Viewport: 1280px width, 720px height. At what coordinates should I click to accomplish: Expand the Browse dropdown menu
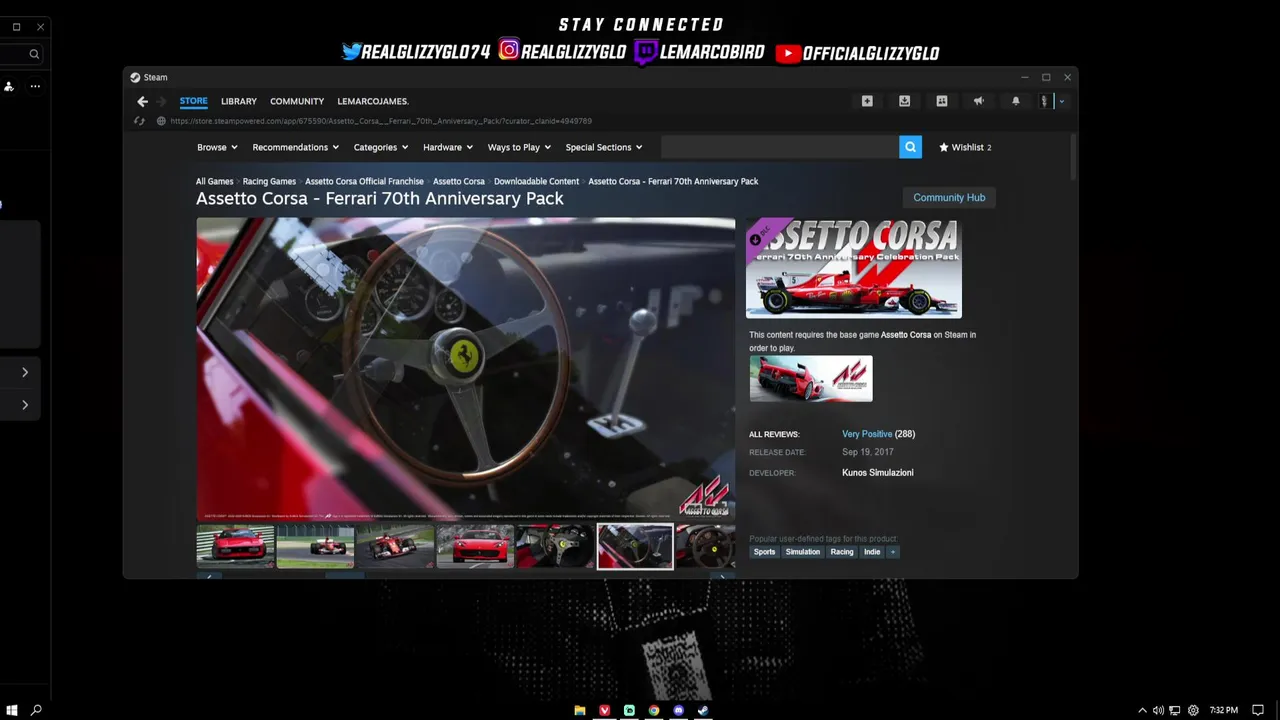[217, 147]
